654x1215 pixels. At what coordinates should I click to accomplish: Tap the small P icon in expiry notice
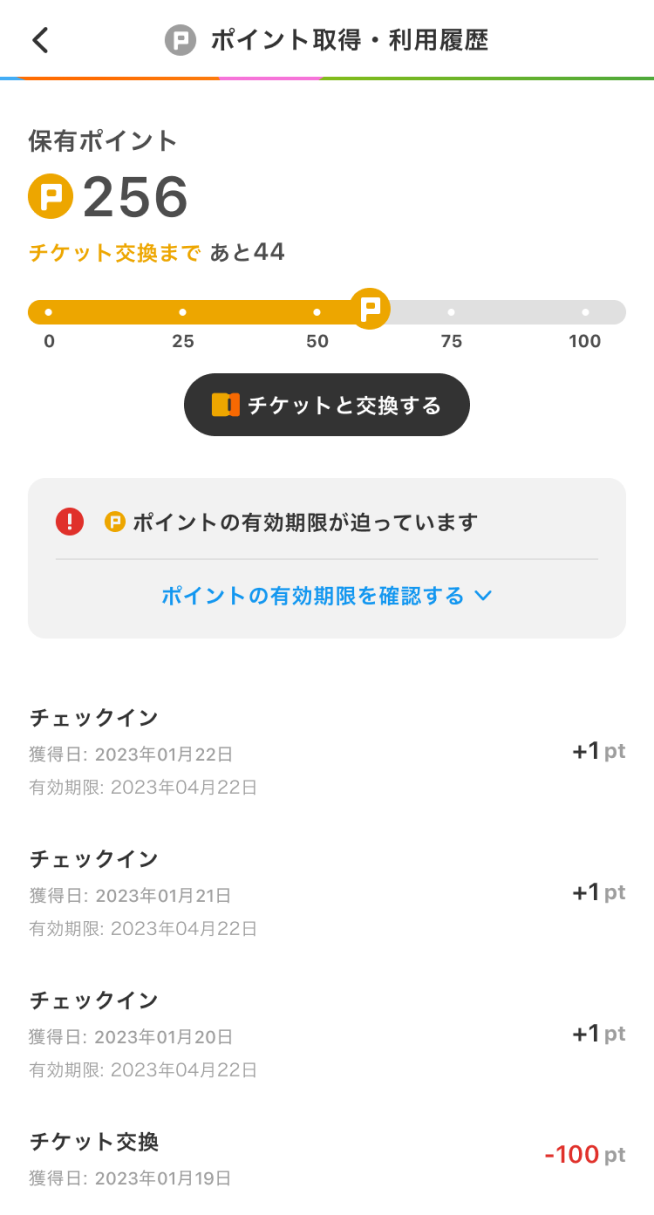click(115, 522)
